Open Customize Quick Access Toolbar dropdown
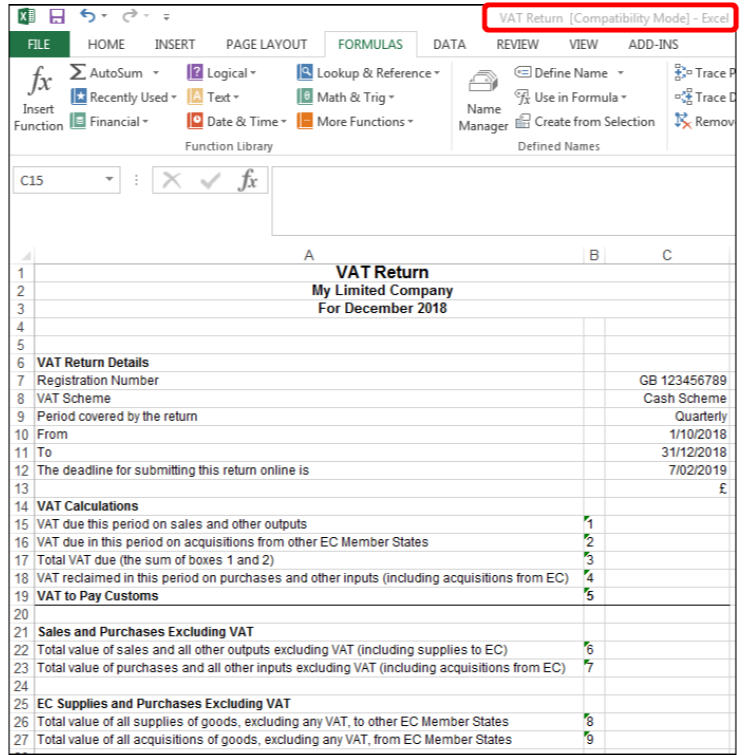The image size is (747, 755). point(166,17)
